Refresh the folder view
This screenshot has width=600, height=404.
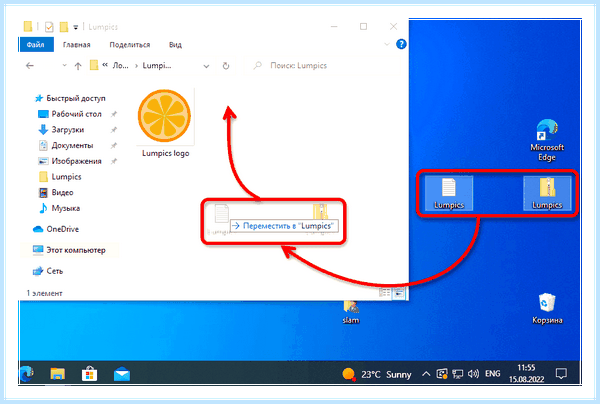point(226,66)
